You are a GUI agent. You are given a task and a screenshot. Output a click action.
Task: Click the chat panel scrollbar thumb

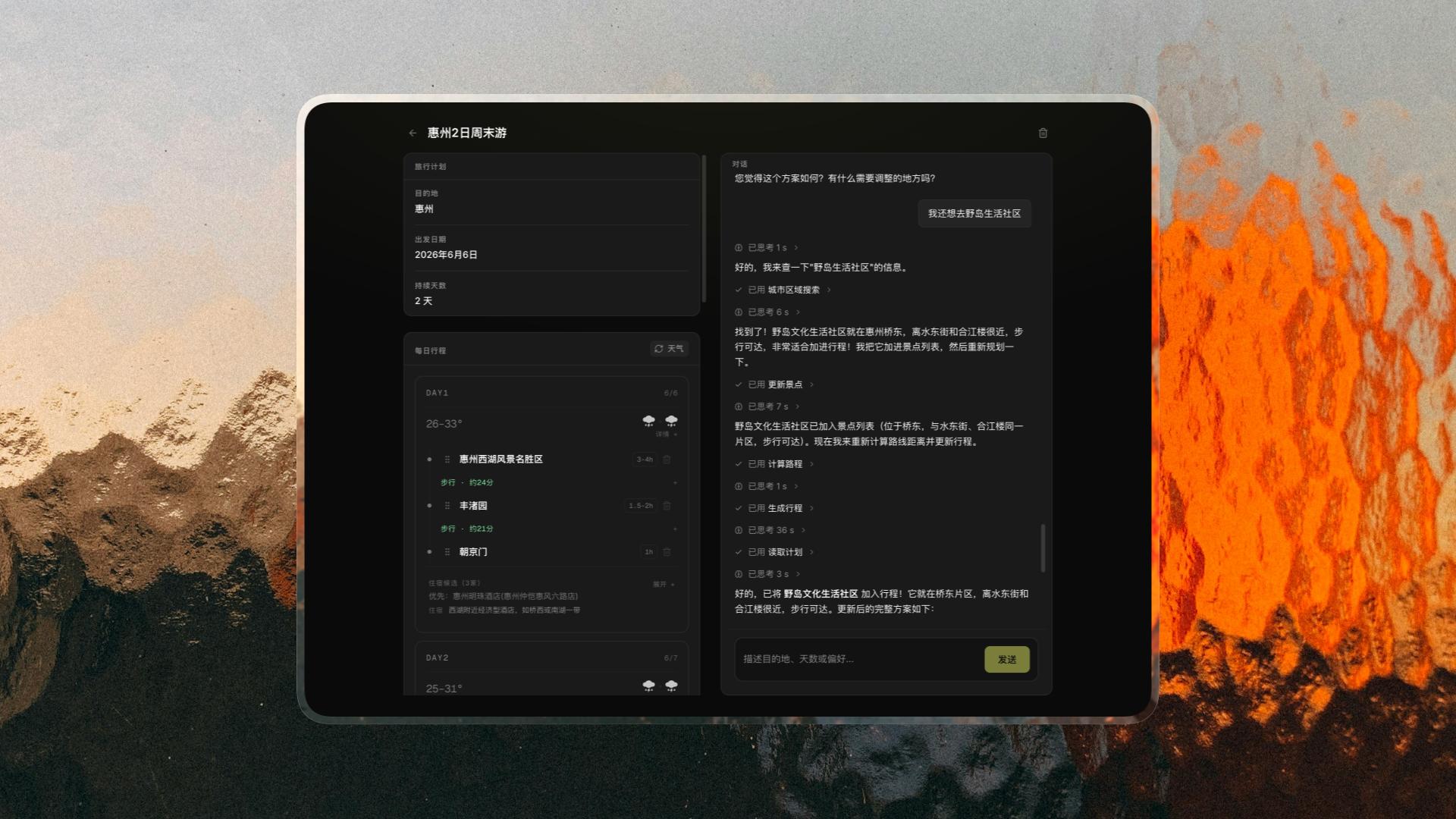coord(1043,548)
